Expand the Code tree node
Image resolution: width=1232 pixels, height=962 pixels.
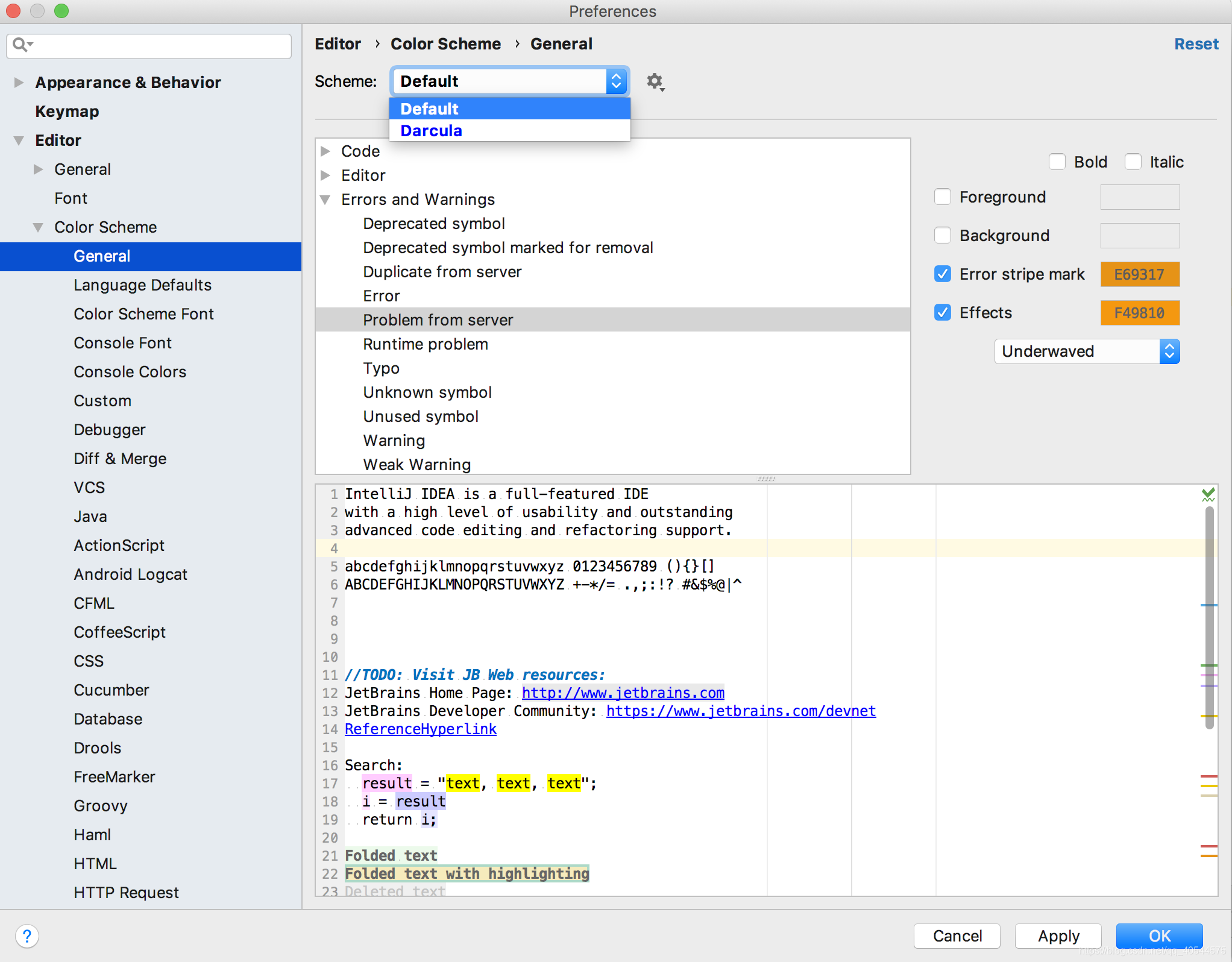[x=325, y=151]
